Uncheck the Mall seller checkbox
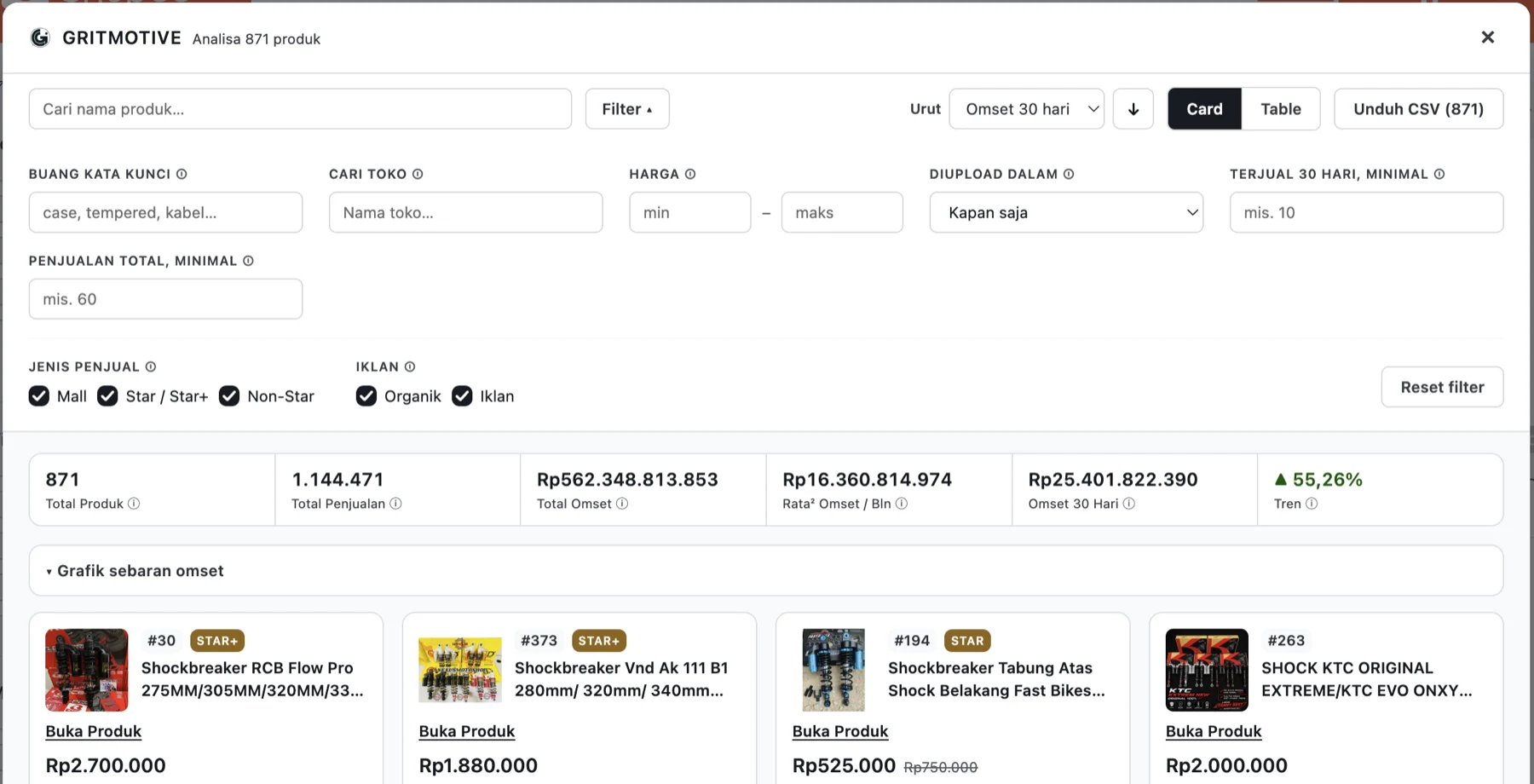 (x=39, y=396)
